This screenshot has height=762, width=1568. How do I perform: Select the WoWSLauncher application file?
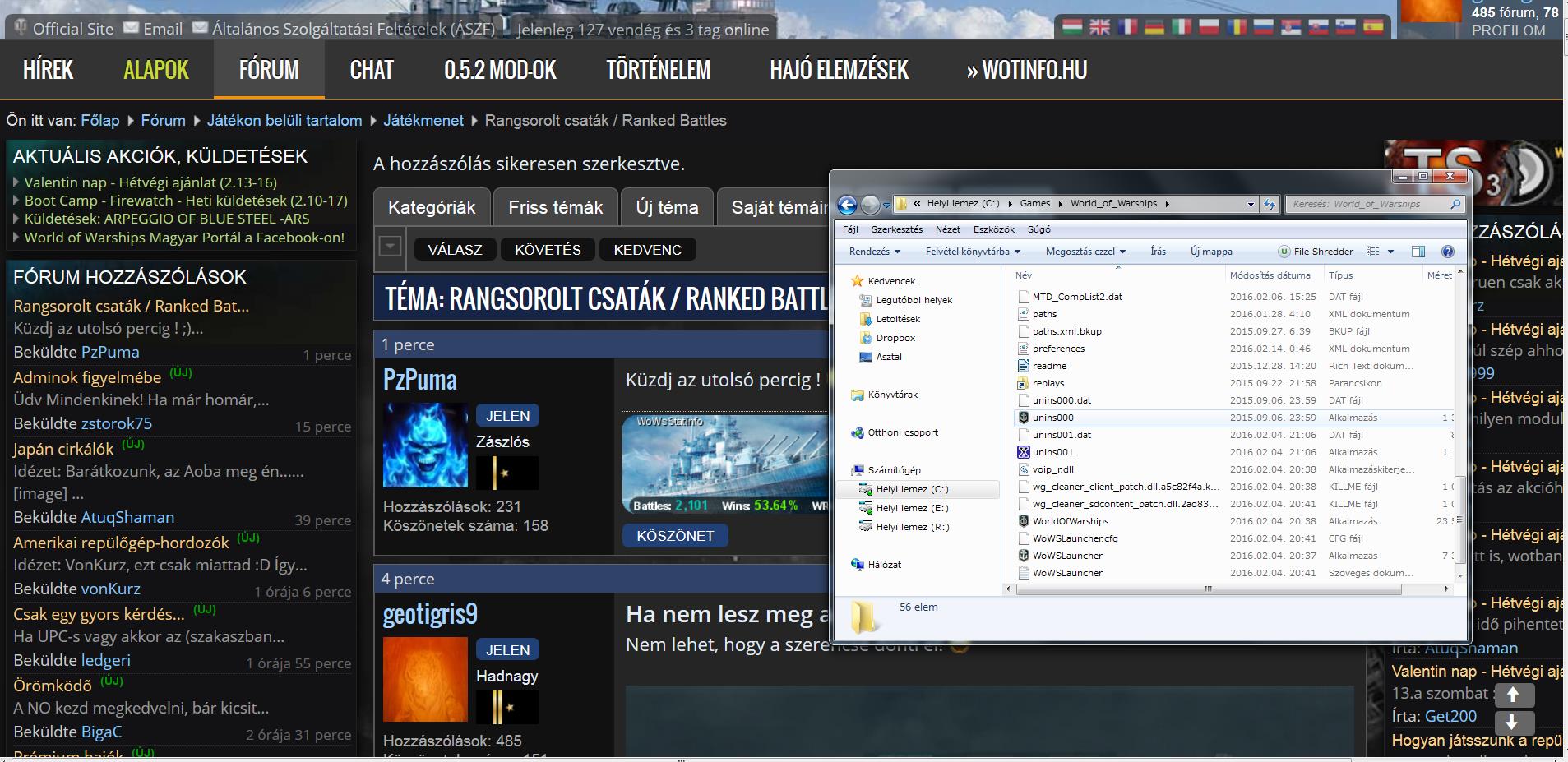point(1067,556)
